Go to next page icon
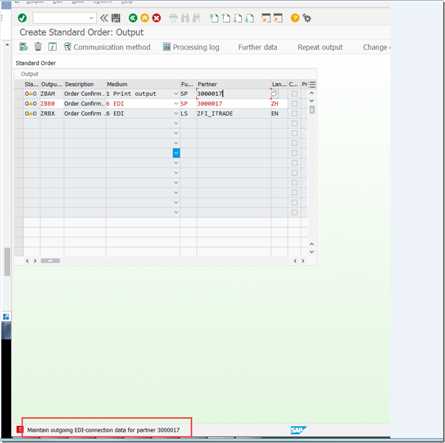 [x=238, y=18]
